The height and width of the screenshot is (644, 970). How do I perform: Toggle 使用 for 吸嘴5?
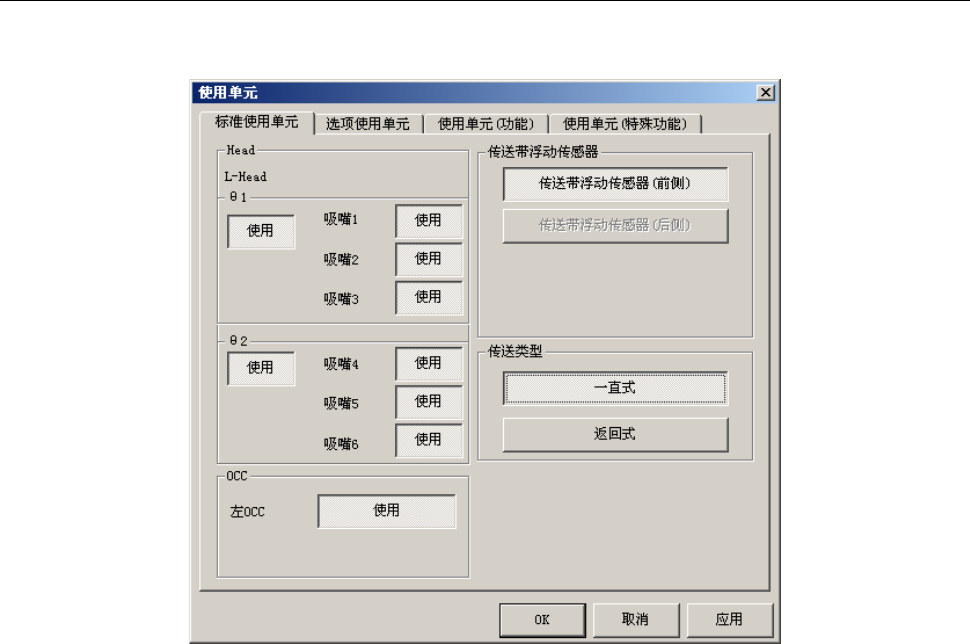[x=429, y=402]
